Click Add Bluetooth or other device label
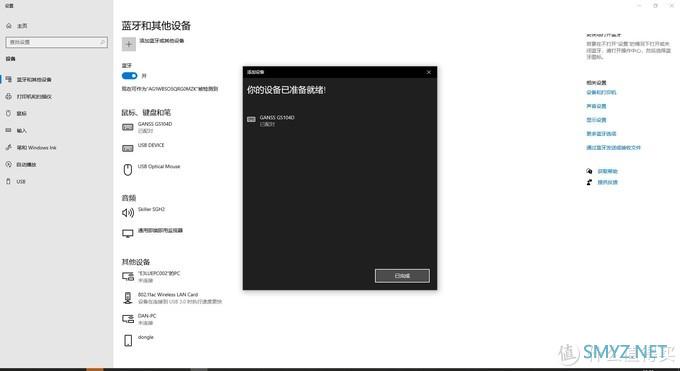 (x=161, y=41)
